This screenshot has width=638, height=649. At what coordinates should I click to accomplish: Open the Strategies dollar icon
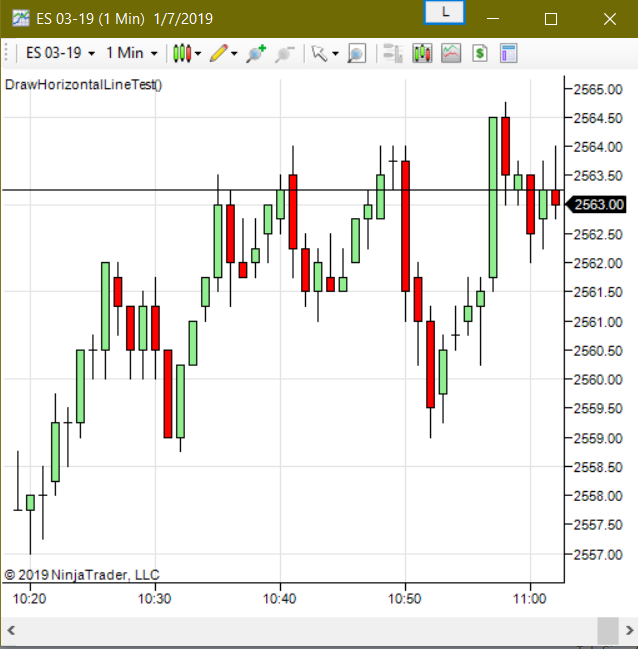tap(480, 53)
